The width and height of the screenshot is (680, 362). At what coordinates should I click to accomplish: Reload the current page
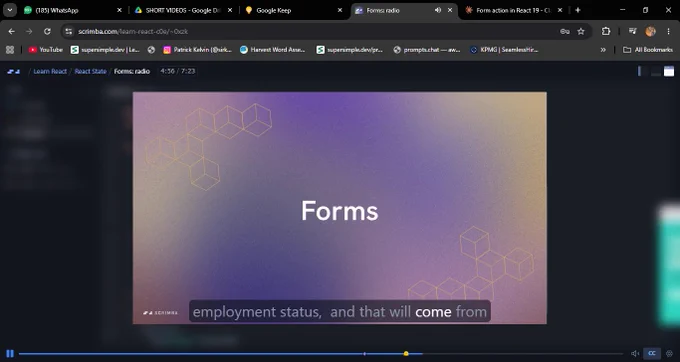pyautogui.click(x=47, y=31)
